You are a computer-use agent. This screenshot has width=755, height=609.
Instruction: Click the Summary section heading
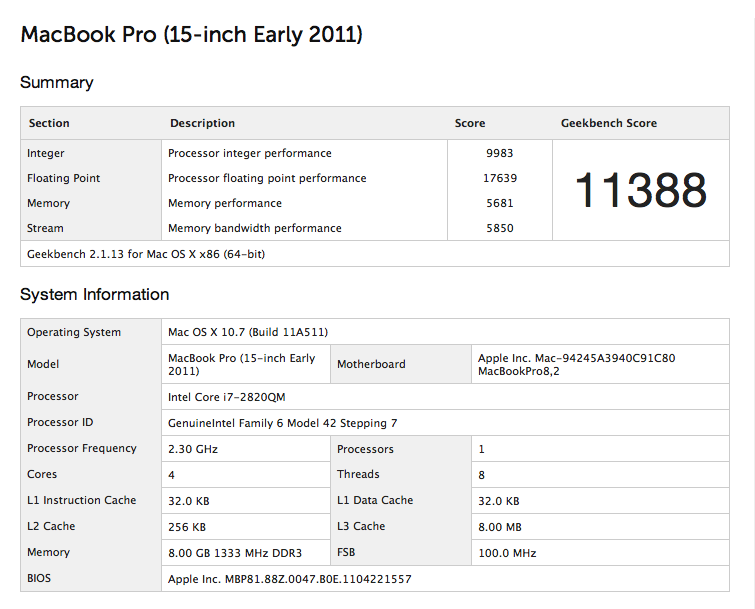tap(57, 82)
